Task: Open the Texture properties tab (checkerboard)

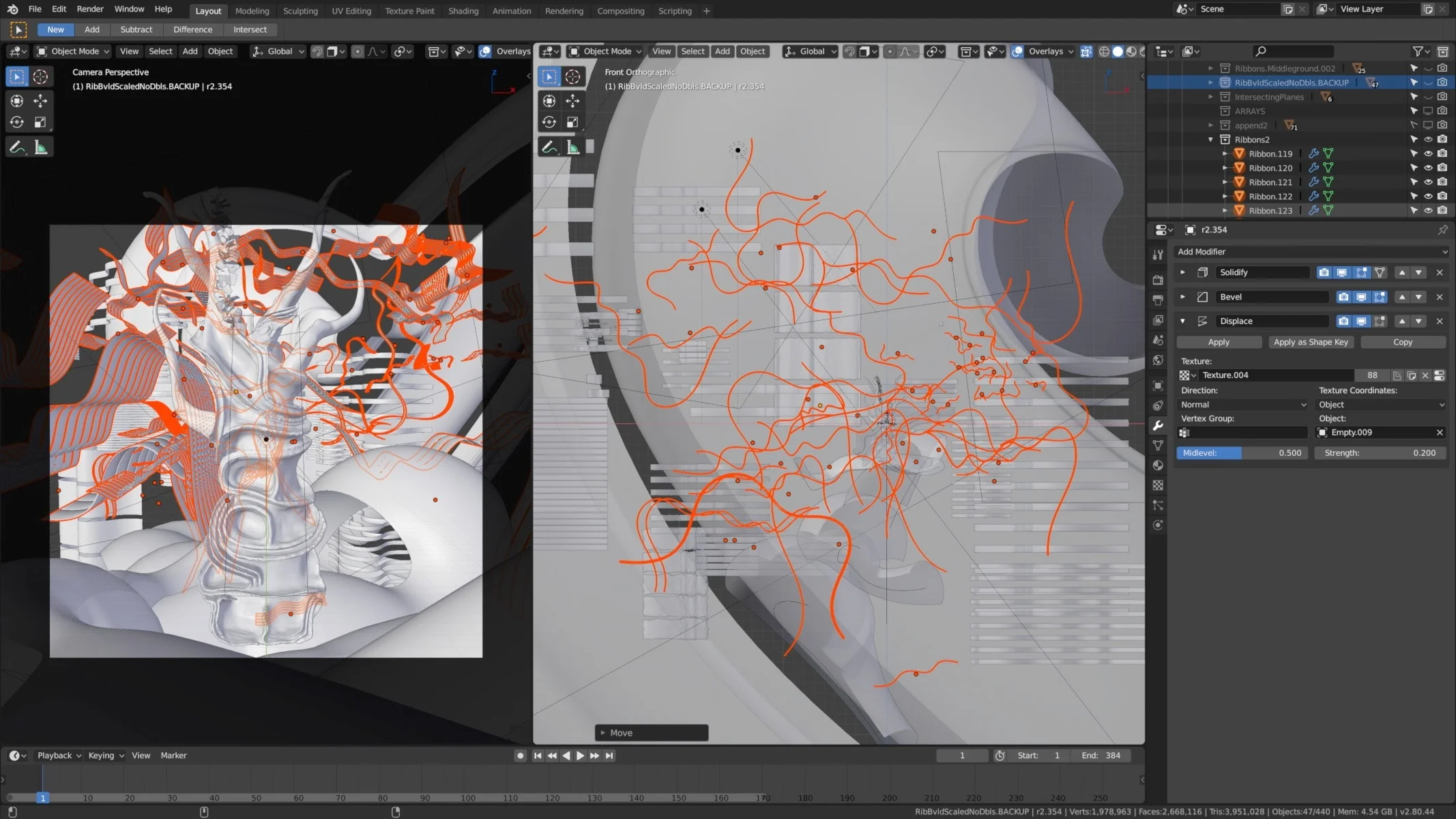Action: click(x=1158, y=485)
